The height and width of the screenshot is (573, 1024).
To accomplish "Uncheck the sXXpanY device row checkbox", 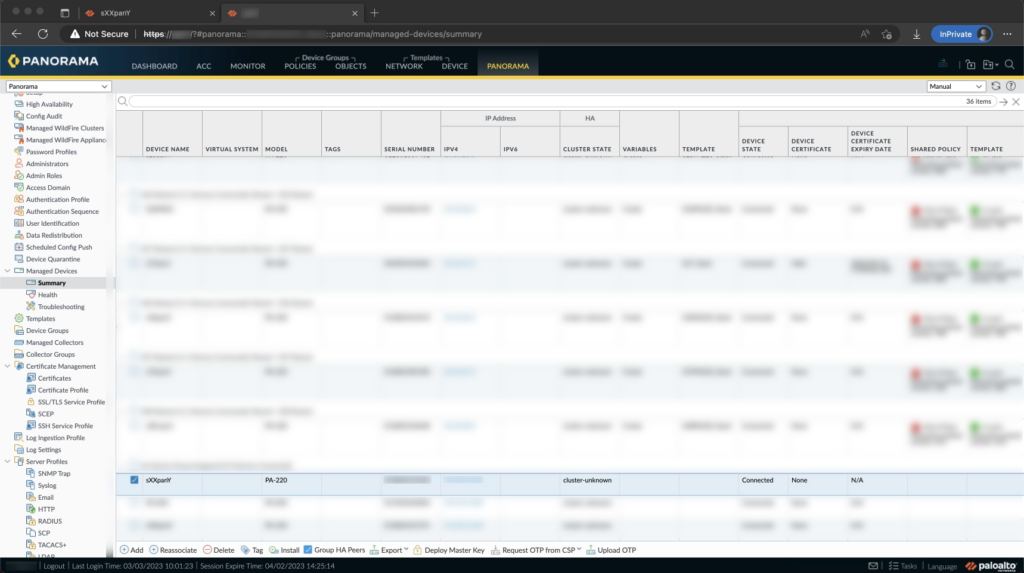I will (135, 480).
